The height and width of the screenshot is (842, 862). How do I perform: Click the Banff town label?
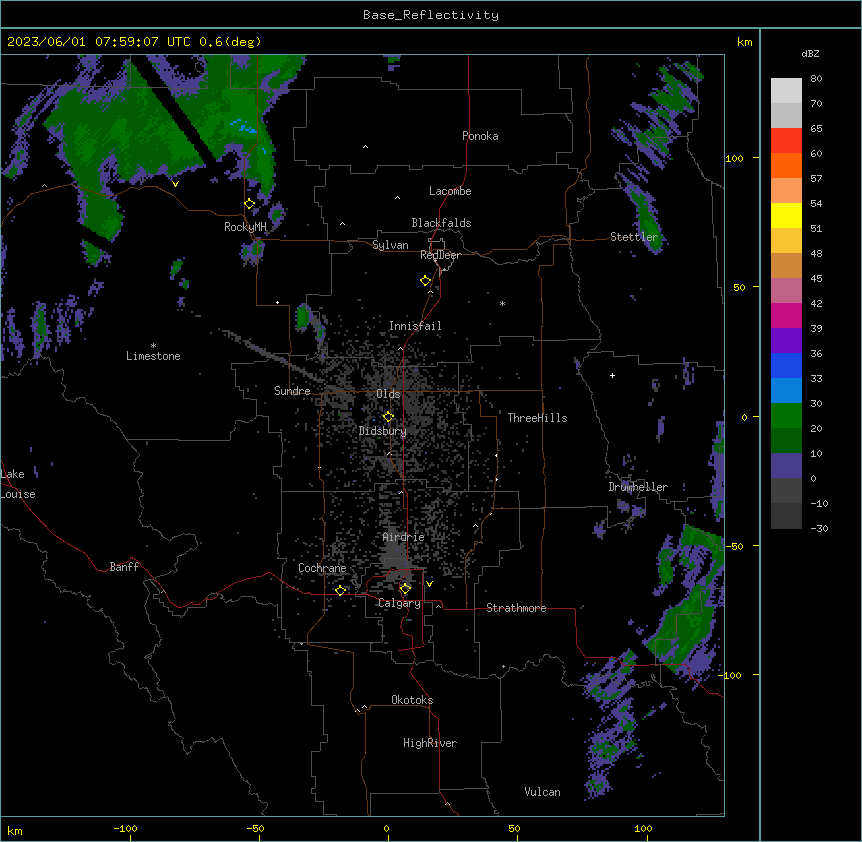tap(124, 567)
